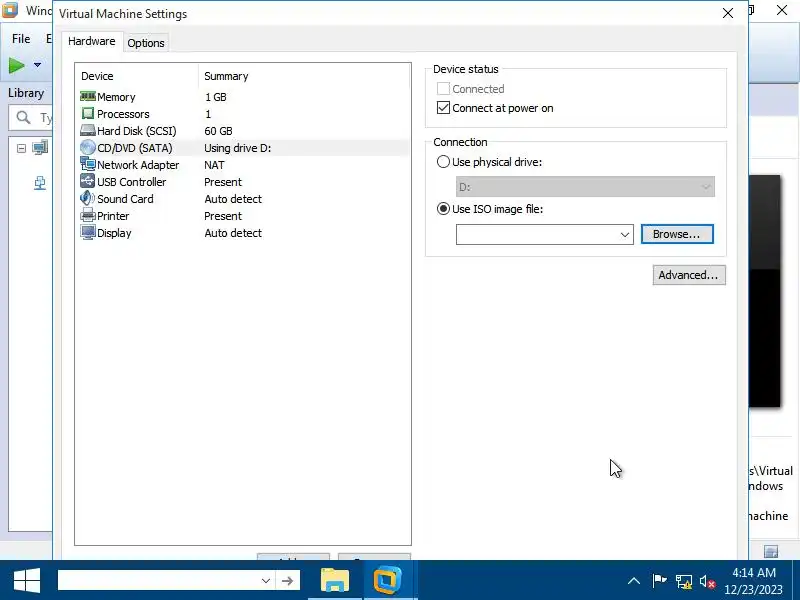
Task: Select the USB Controller row label
Action: (132, 182)
